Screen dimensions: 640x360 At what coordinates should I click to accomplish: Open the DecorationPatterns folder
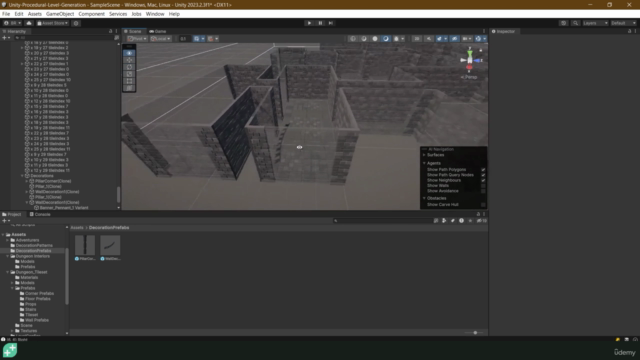pyautogui.click(x=34, y=245)
